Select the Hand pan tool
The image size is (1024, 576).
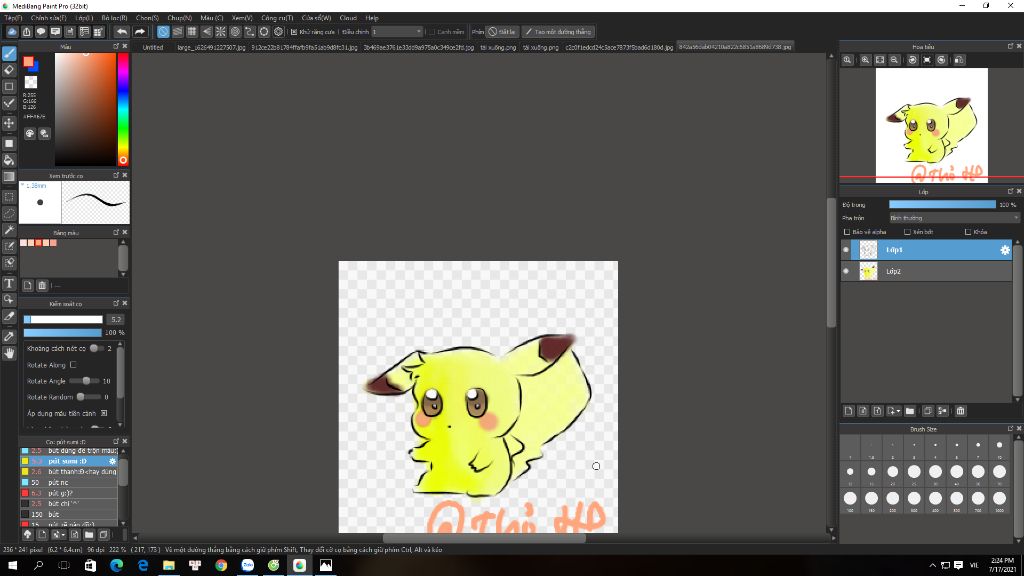click(x=9, y=353)
